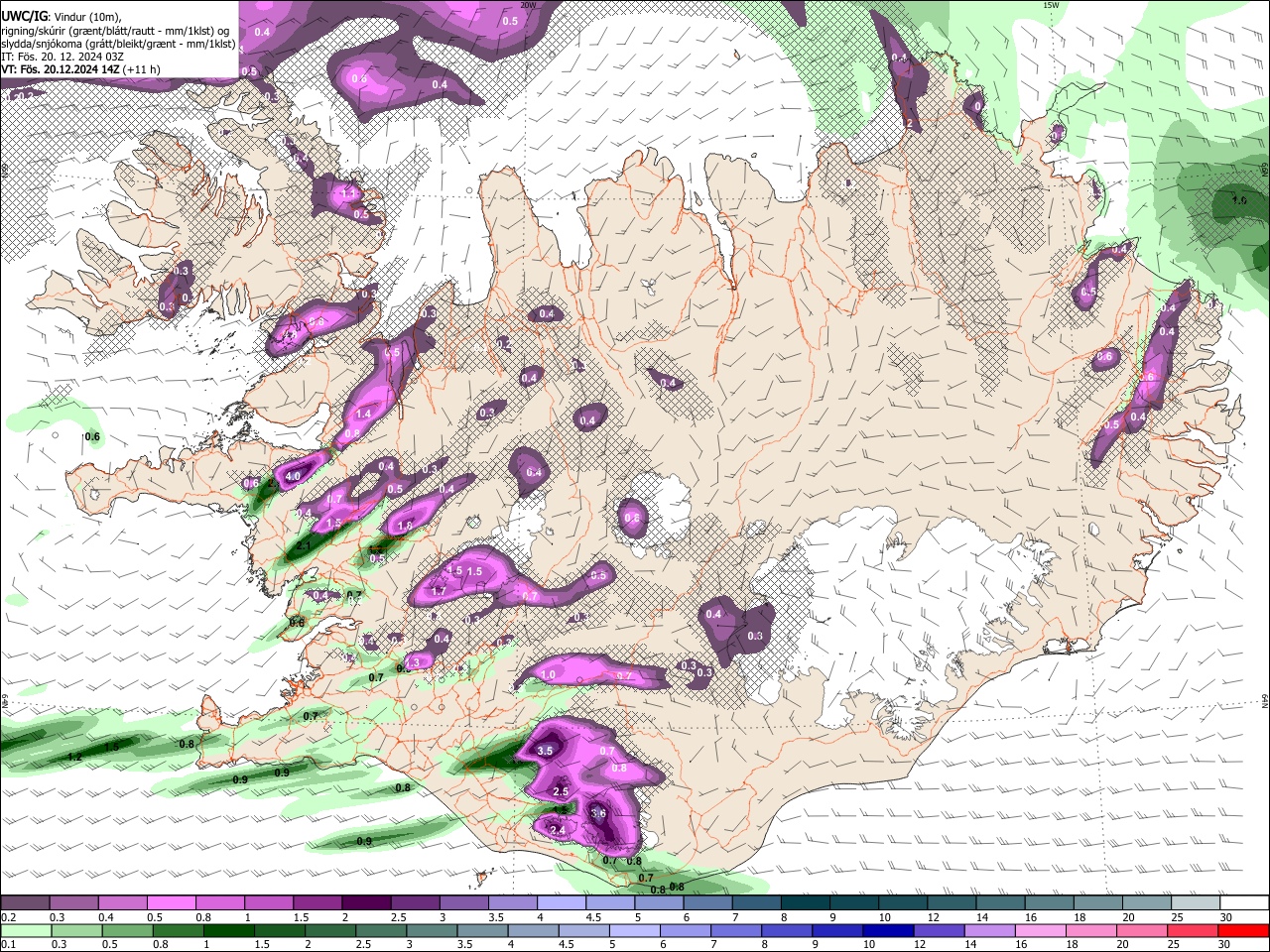Click the 'rigning/skúrir' legend description line
This screenshot has height=952, width=1270.
coord(115,31)
